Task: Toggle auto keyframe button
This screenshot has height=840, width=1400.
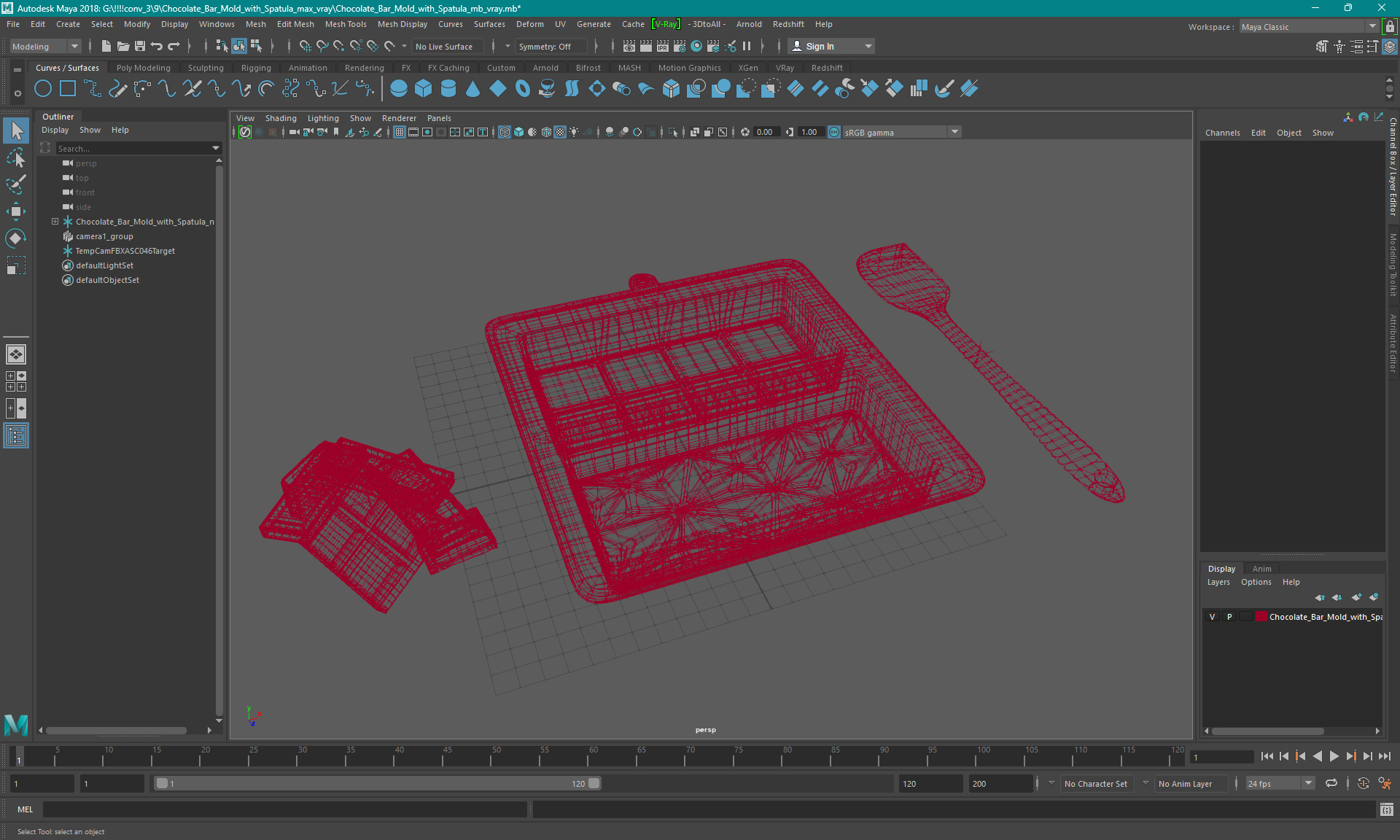Action: 1364,783
